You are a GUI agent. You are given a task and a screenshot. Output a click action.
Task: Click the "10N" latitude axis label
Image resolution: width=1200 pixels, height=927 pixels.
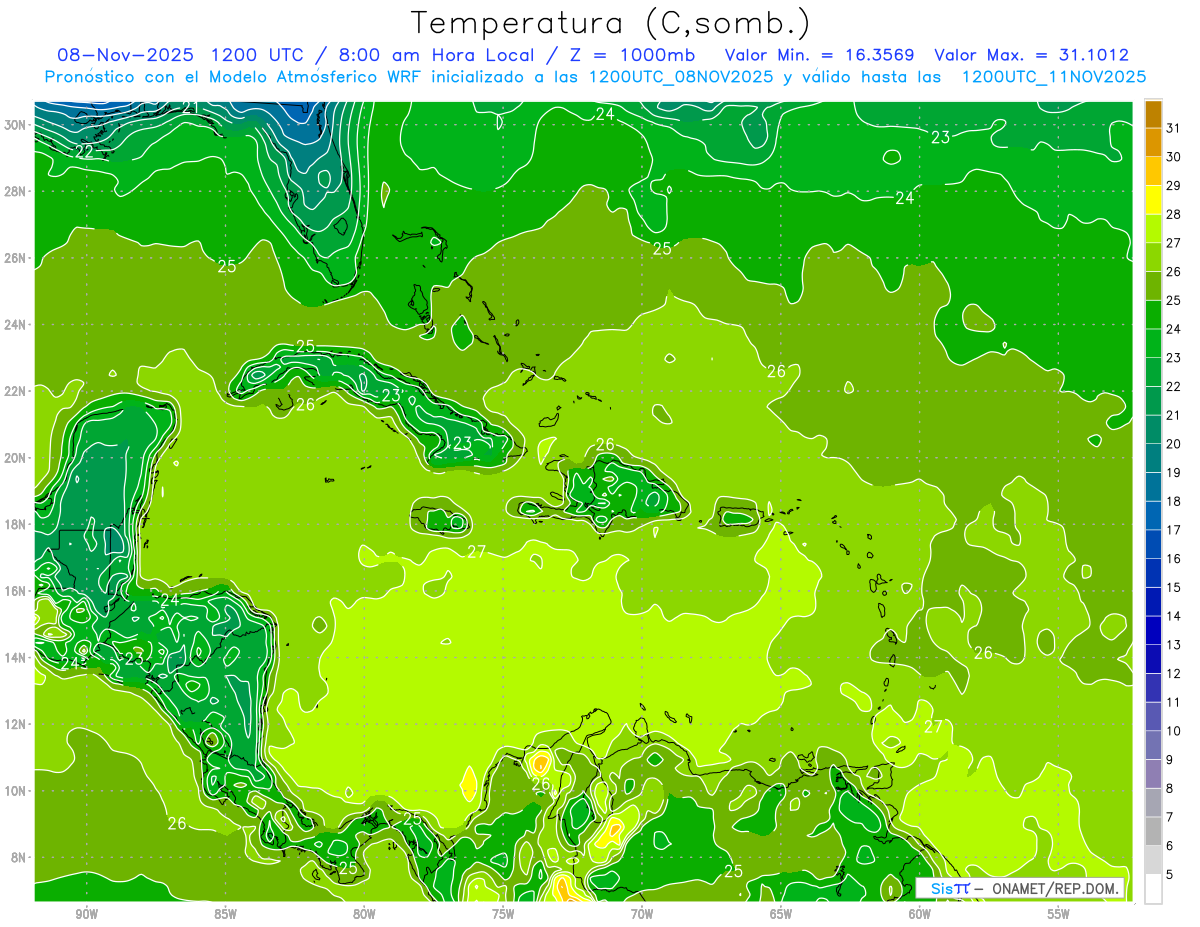[x=16, y=791]
